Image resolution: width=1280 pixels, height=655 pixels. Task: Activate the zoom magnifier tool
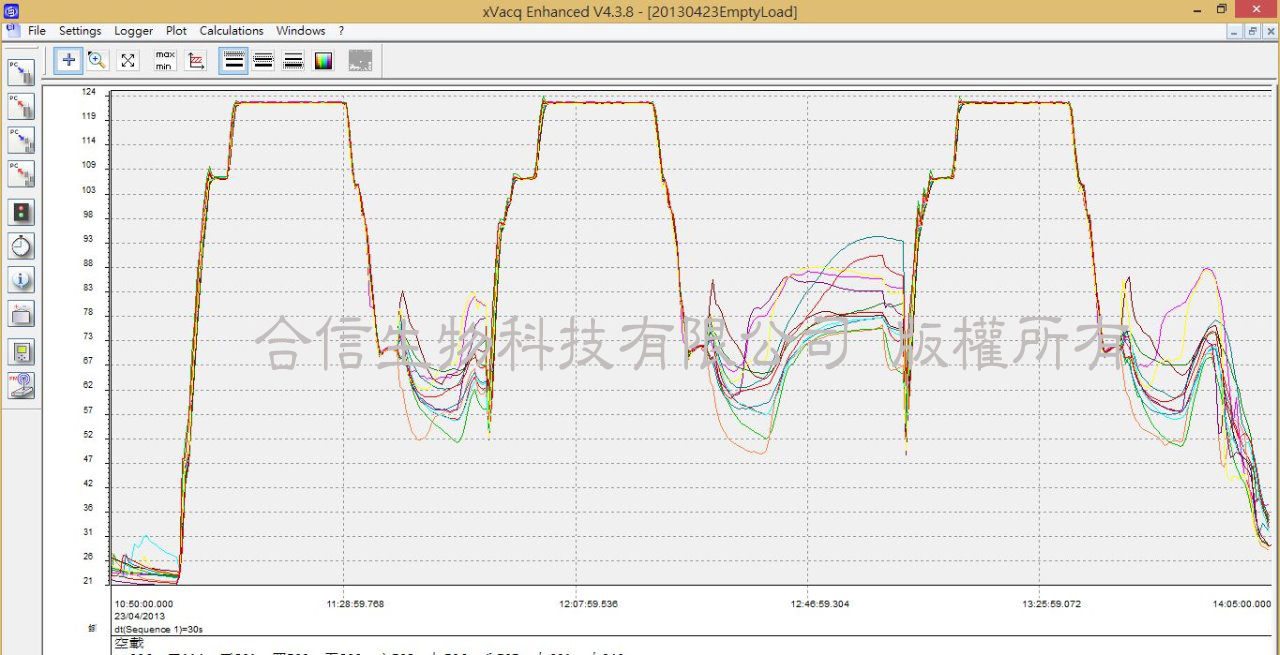[x=97, y=60]
